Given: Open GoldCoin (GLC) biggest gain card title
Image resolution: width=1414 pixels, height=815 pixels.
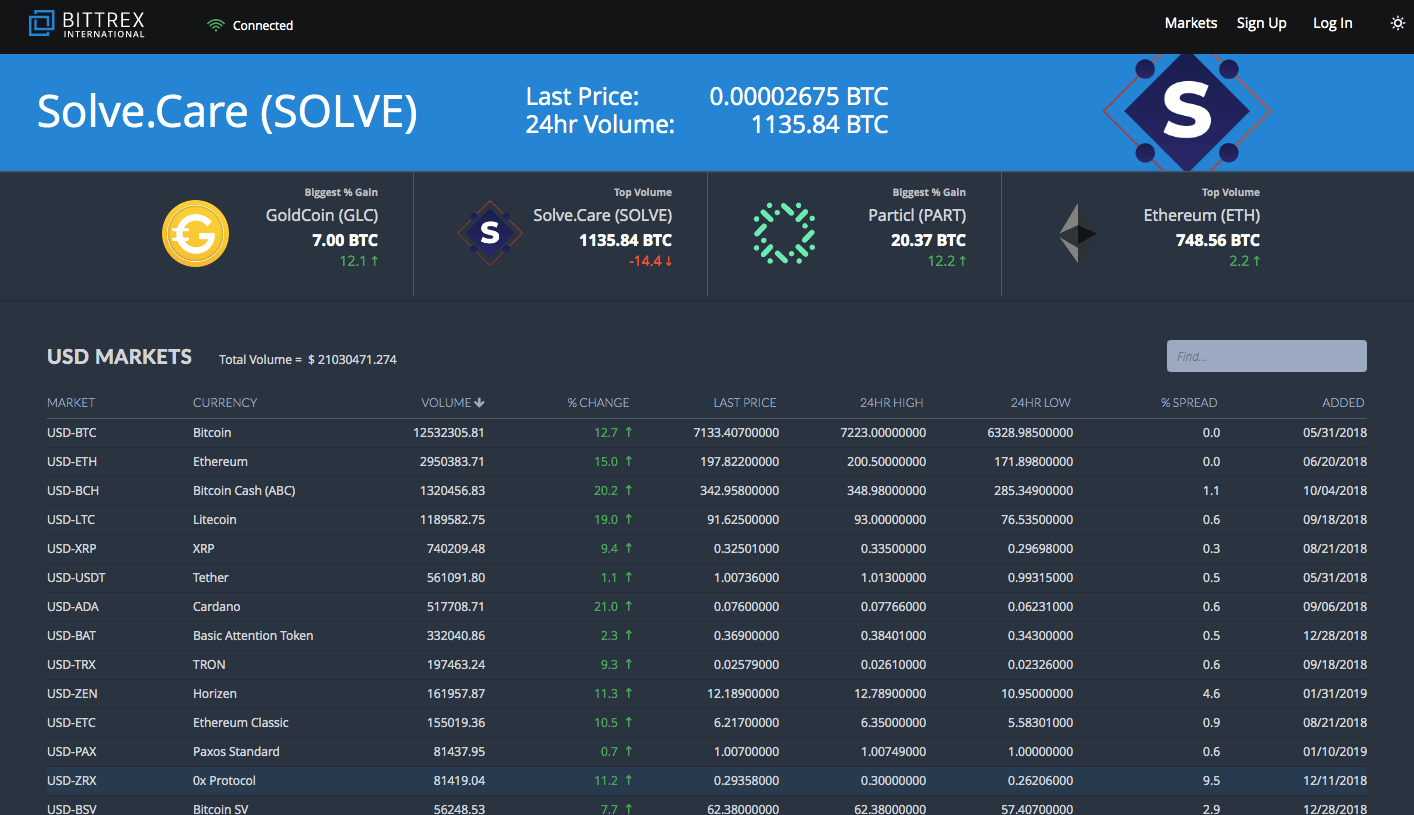Looking at the screenshot, I should pyautogui.click(x=322, y=215).
